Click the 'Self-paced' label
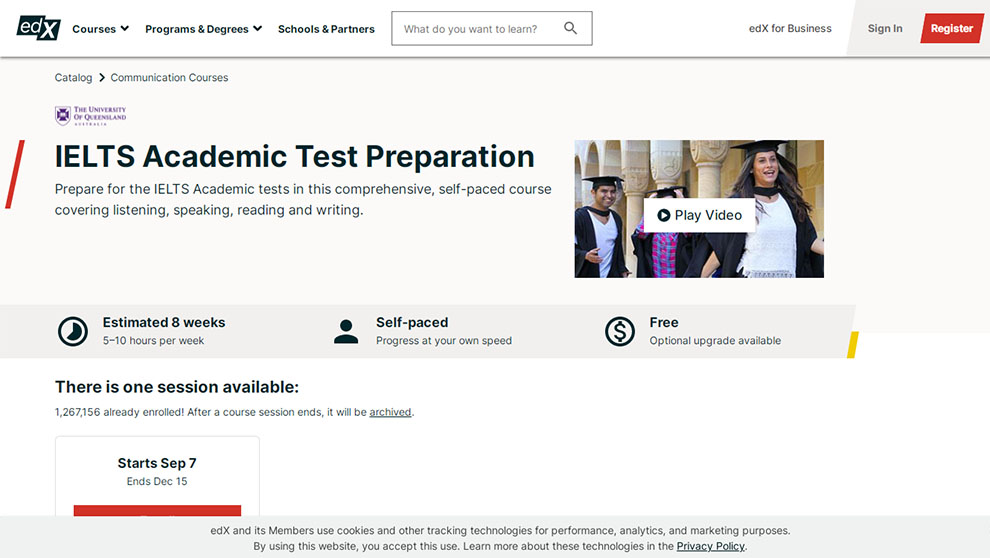This screenshot has width=990, height=558. click(412, 323)
